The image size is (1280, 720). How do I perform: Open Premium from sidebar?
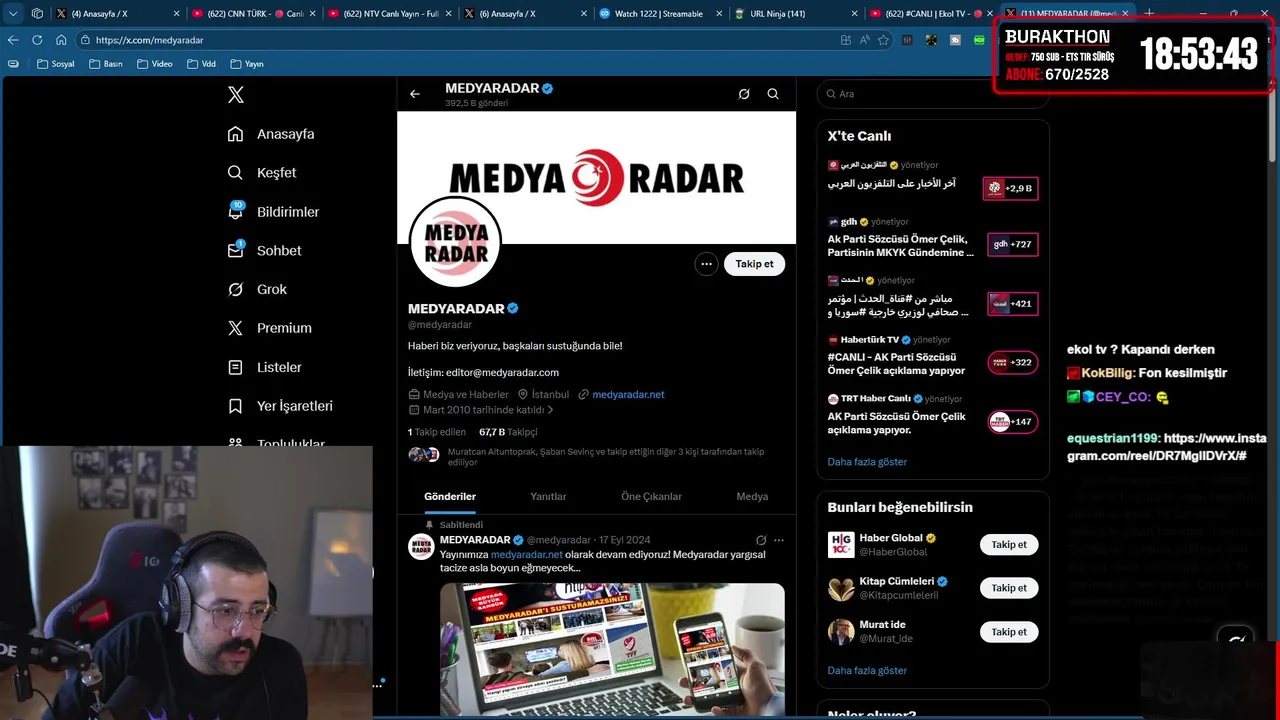point(269,328)
